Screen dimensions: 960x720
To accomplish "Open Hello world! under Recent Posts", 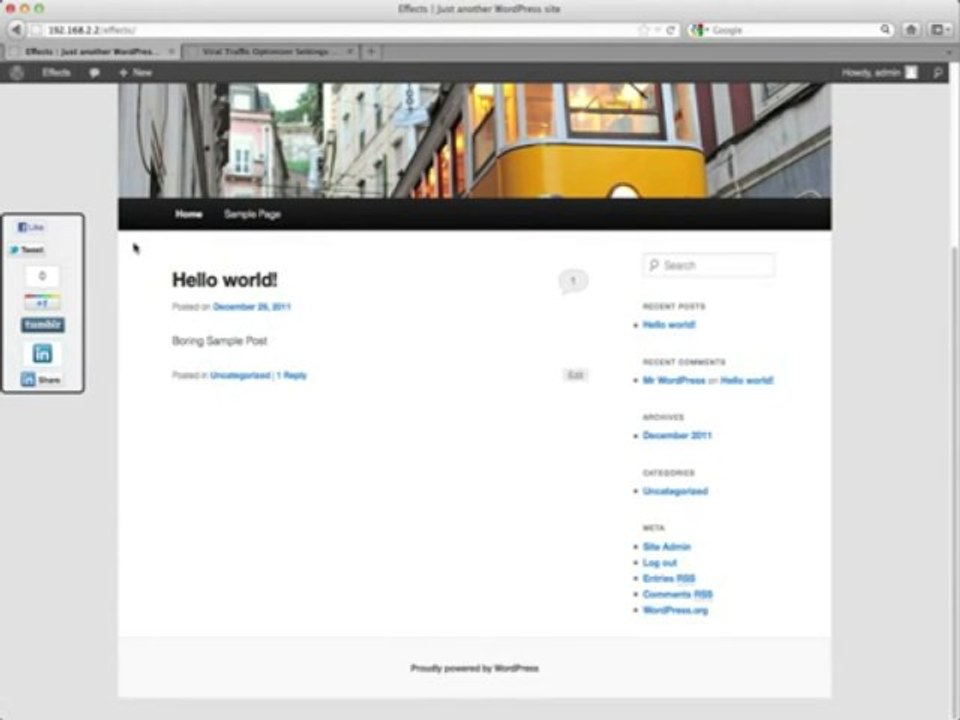I will (x=669, y=324).
